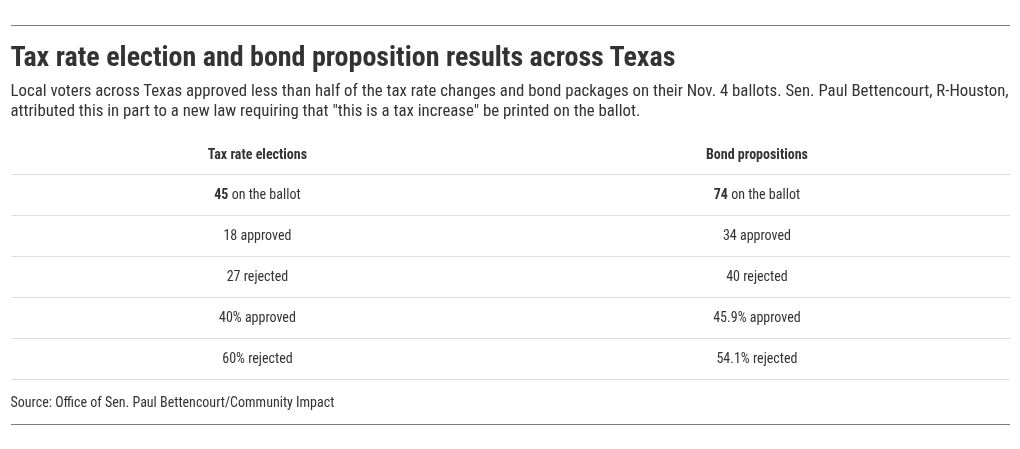This screenshot has width=1020, height=449.
Task: Select the "45 on the ballot" cell
Action: (257, 194)
